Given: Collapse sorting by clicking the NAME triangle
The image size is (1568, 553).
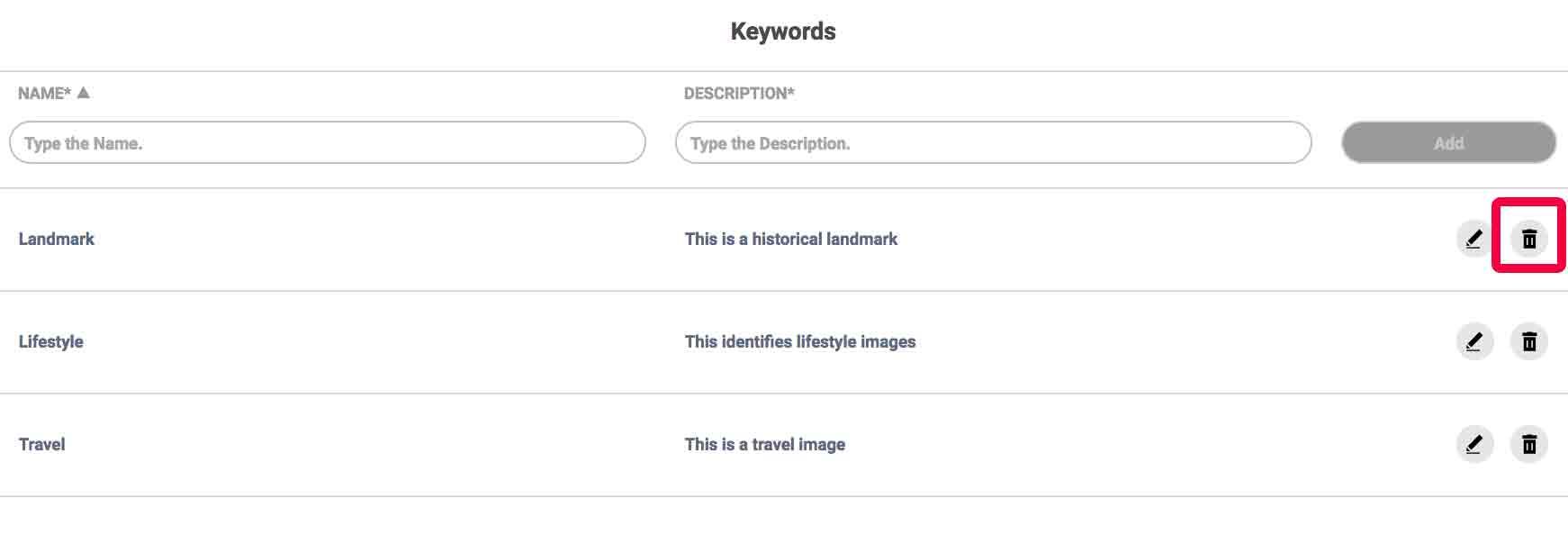Looking at the screenshot, I should pyautogui.click(x=82, y=93).
